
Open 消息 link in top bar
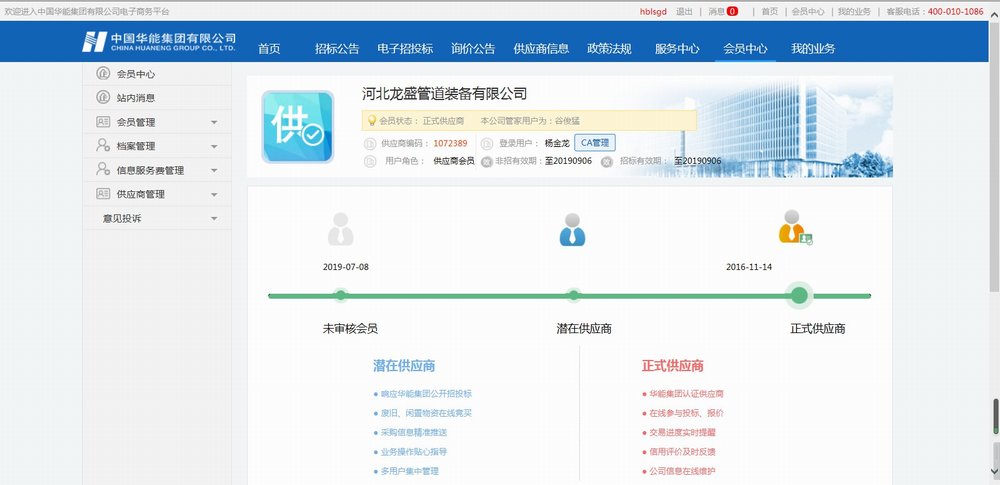[716, 11]
